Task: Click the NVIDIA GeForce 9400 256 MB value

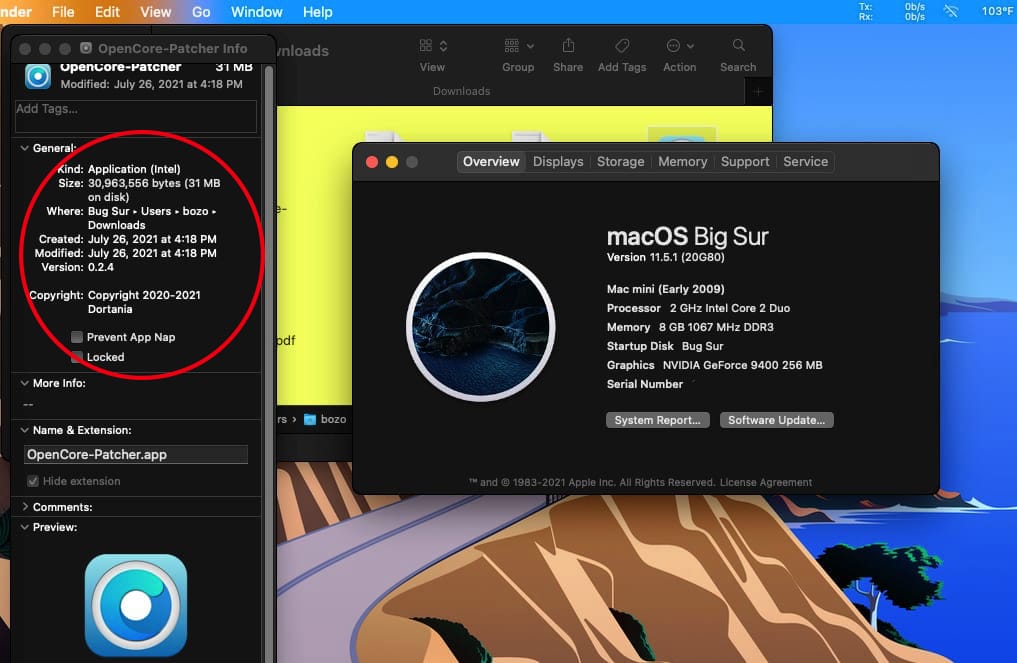Action: click(743, 365)
